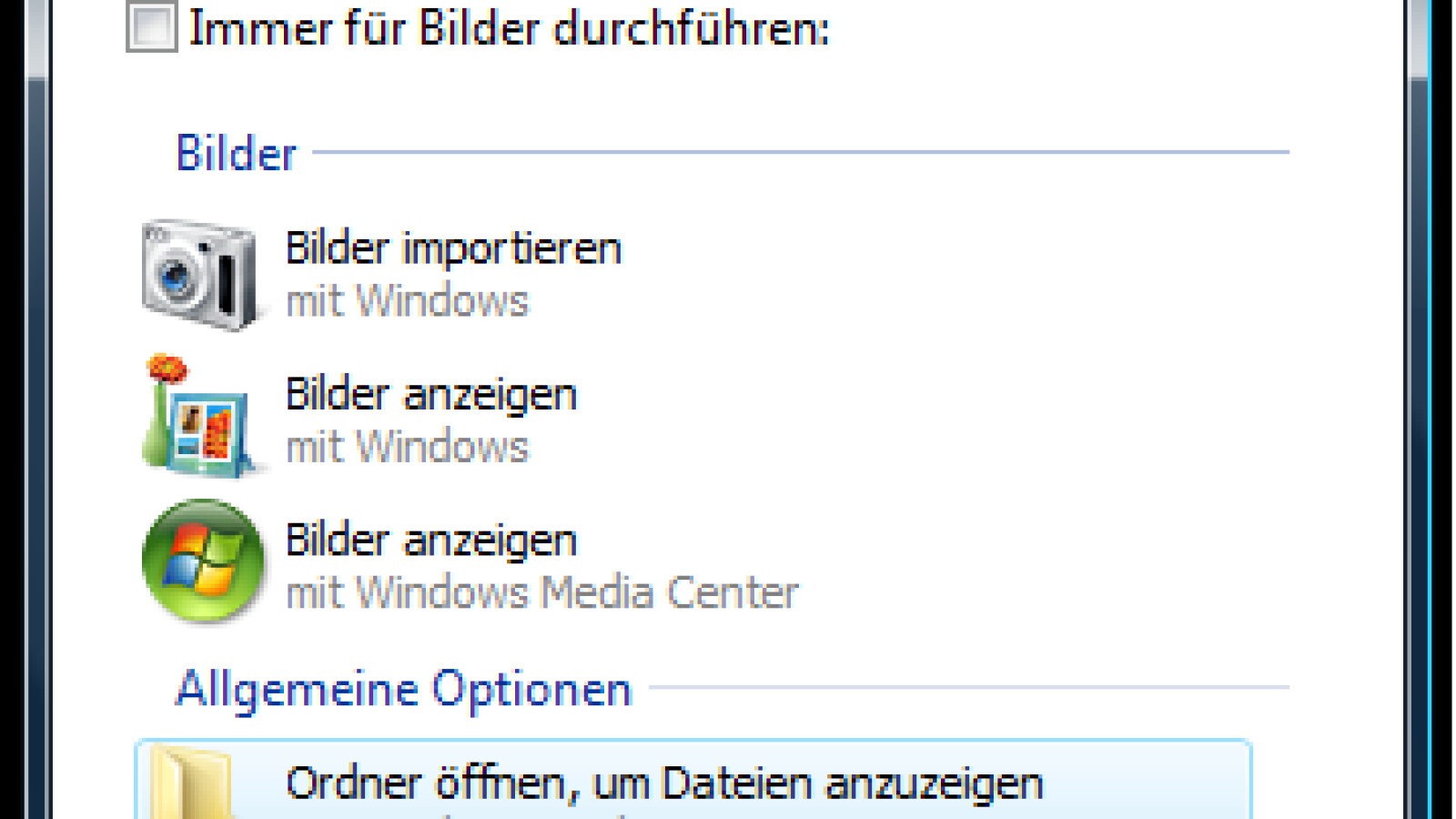
Task: Click 'mit Windows' under Bilder importieren
Action: 407,301
